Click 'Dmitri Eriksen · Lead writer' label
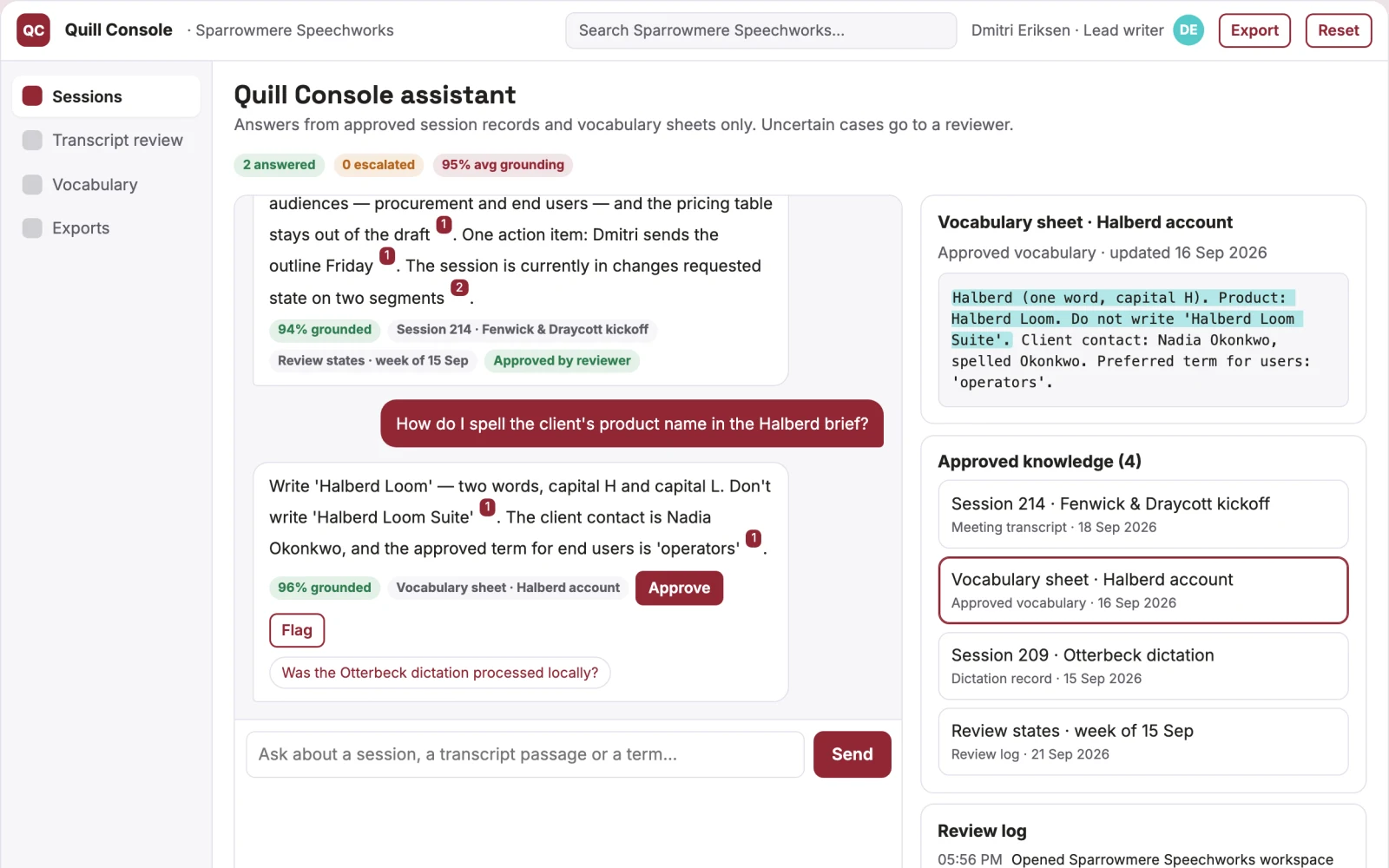 [1067, 30]
